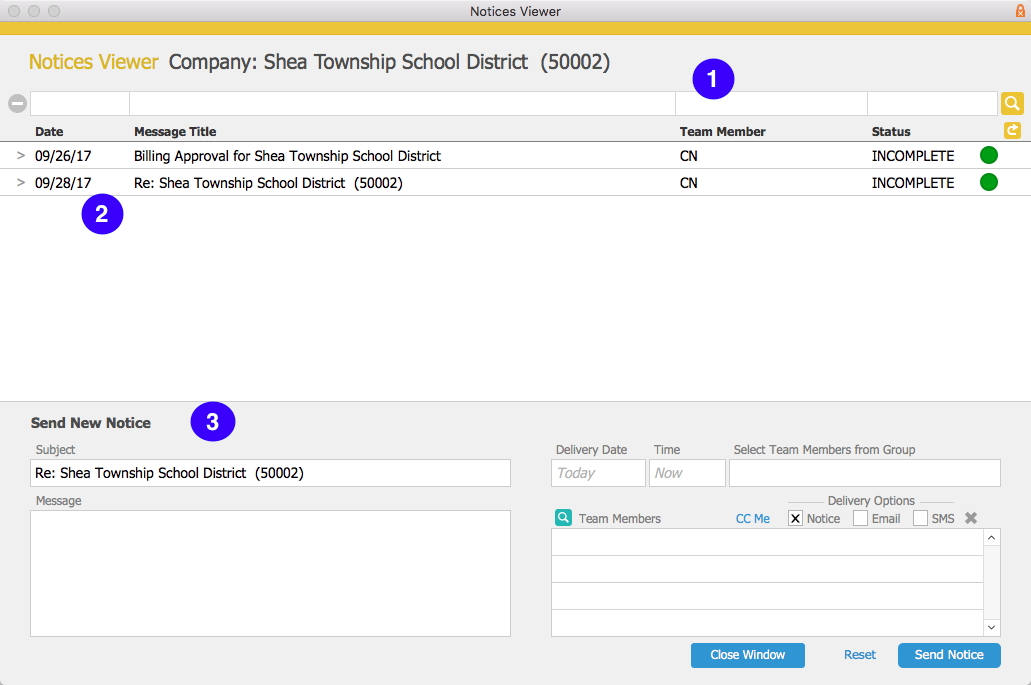Click the Status column header
Image resolution: width=1031 pixels, height=685 pixels.
[891, 131]
